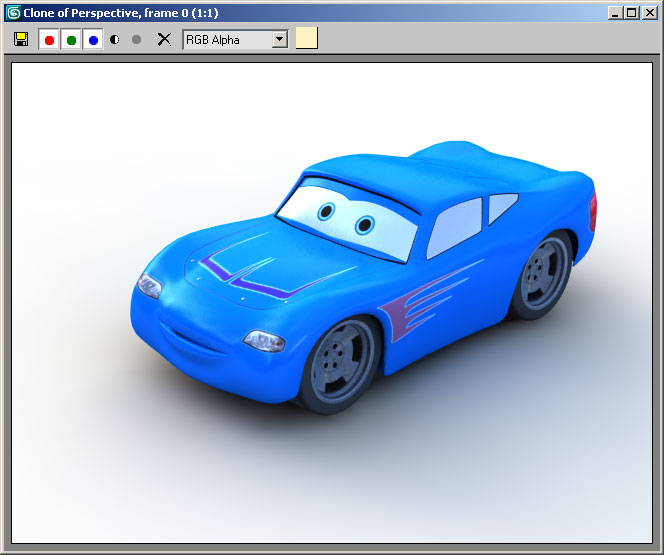This screenshot has width=664, height=555.
Task: Toggle the green channel display
Action: tap(71, 40)
